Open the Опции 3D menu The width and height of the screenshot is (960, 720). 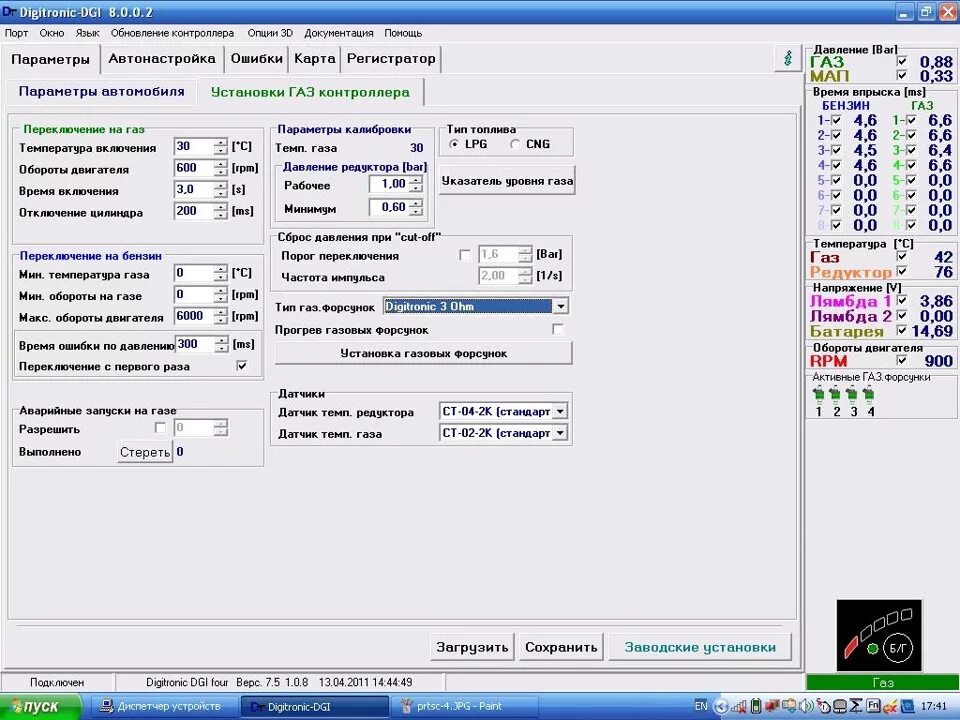[x=270, y=33]
